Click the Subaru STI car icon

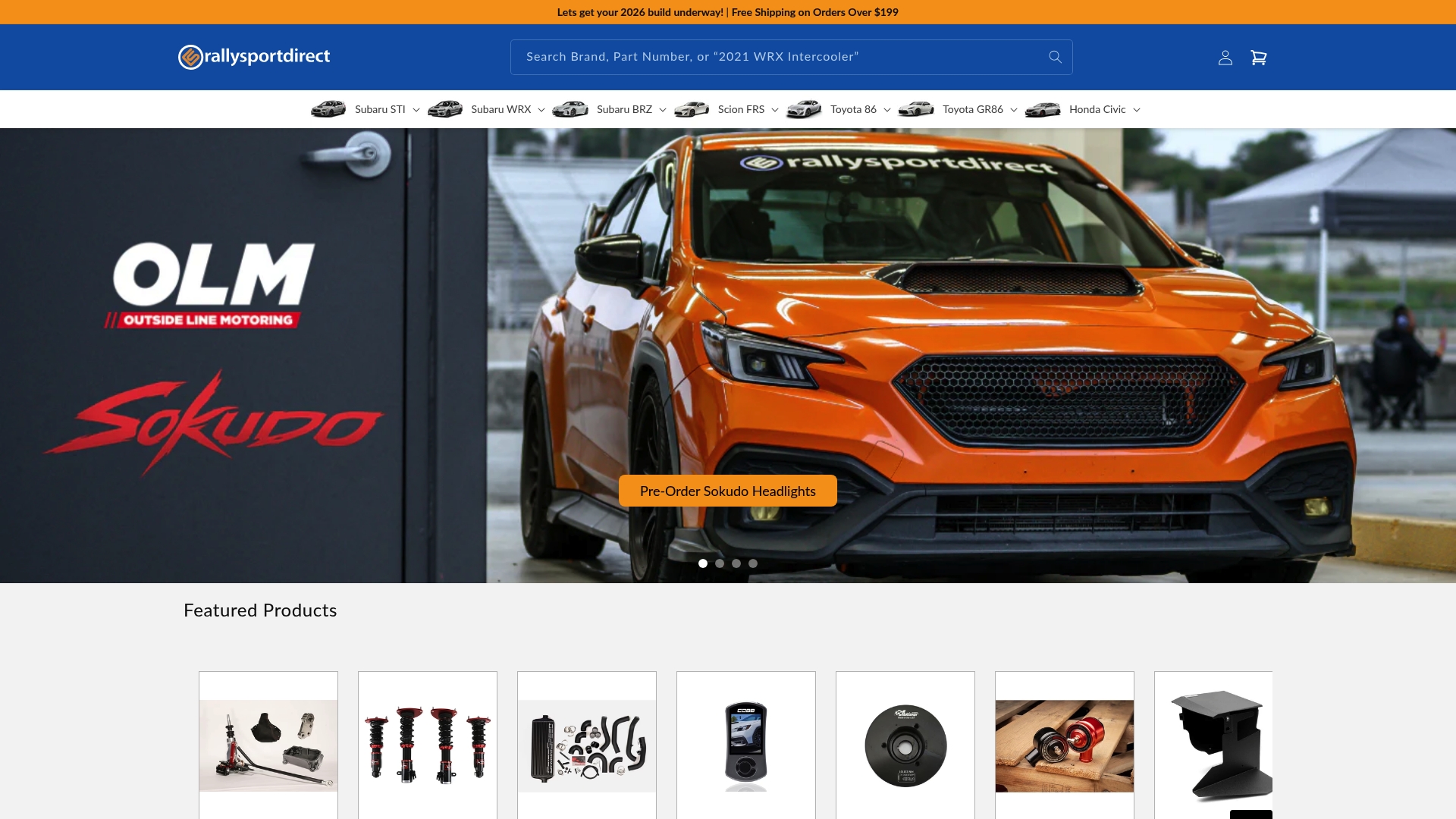(x=328, y=109)
